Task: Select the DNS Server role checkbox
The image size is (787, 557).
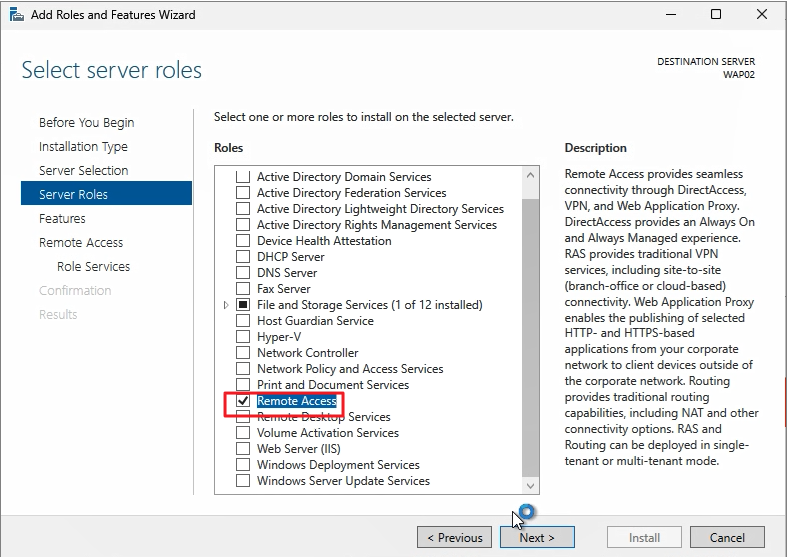Action: [x=243, y=273]
